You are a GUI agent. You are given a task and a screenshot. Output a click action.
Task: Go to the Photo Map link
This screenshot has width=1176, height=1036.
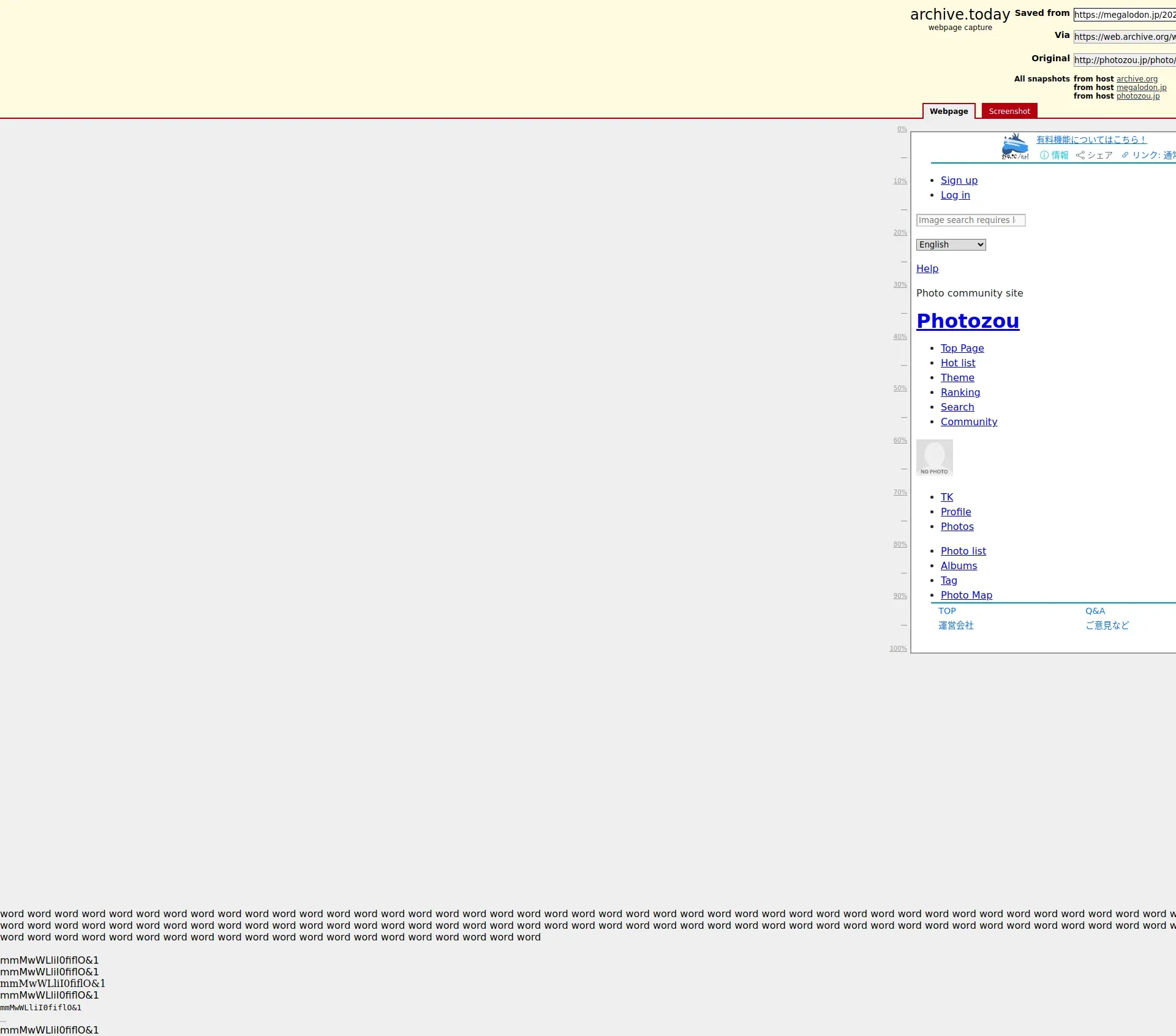coord(966,596)
